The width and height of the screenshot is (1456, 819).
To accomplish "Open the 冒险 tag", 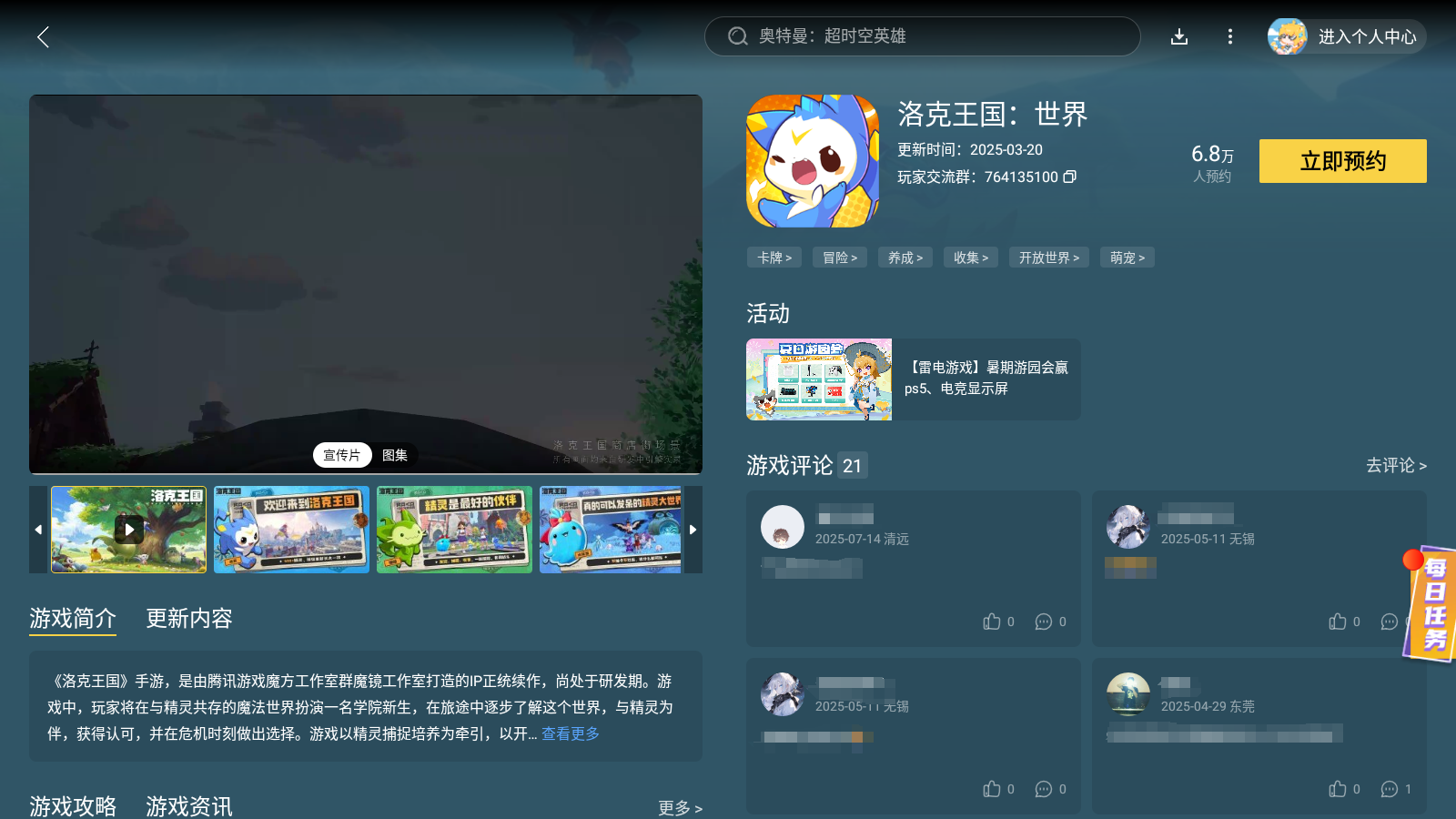I will pyautogui.click(x=840, y=258).
